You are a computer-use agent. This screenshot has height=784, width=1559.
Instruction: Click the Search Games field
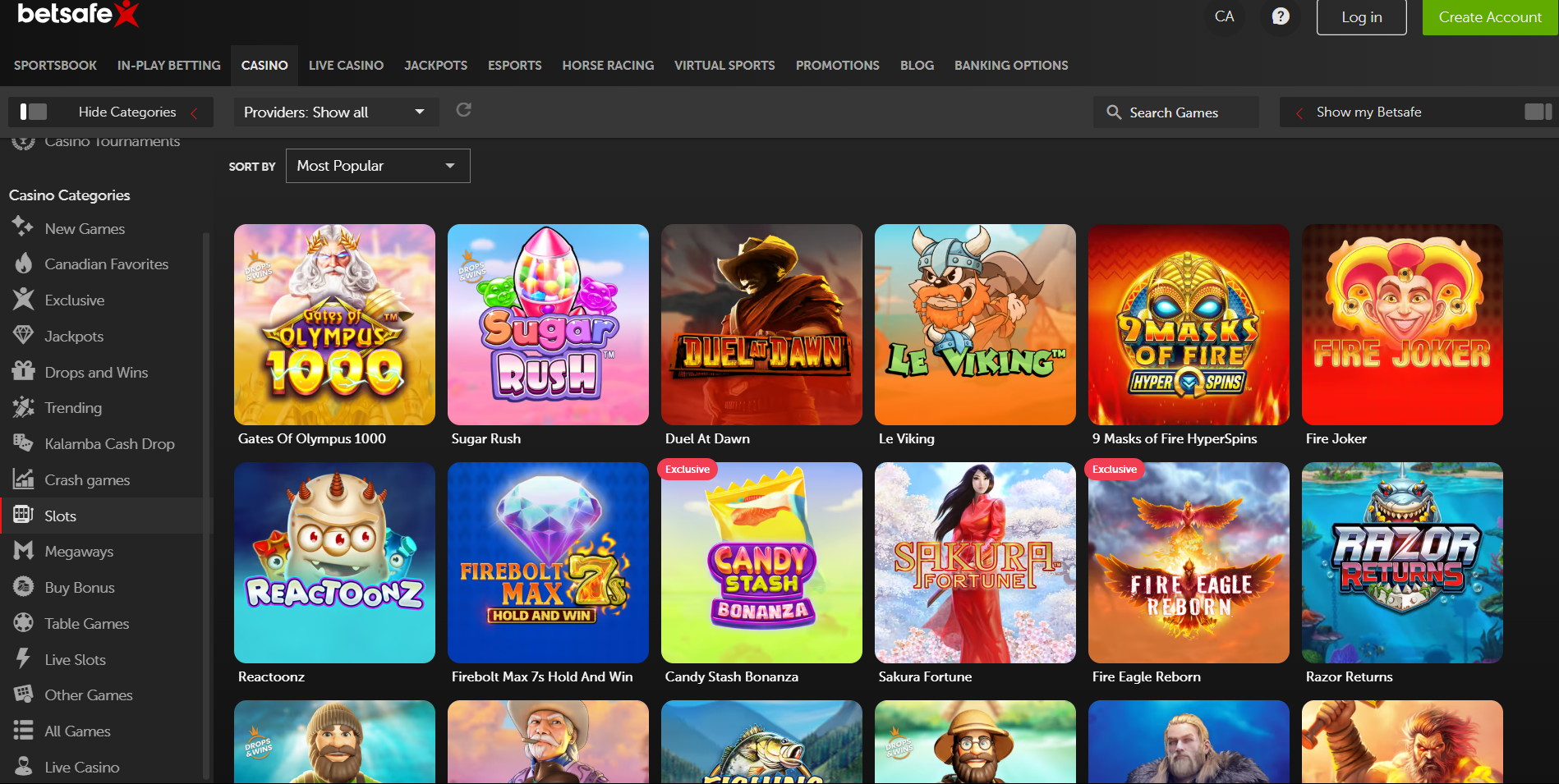[1176, 112]
